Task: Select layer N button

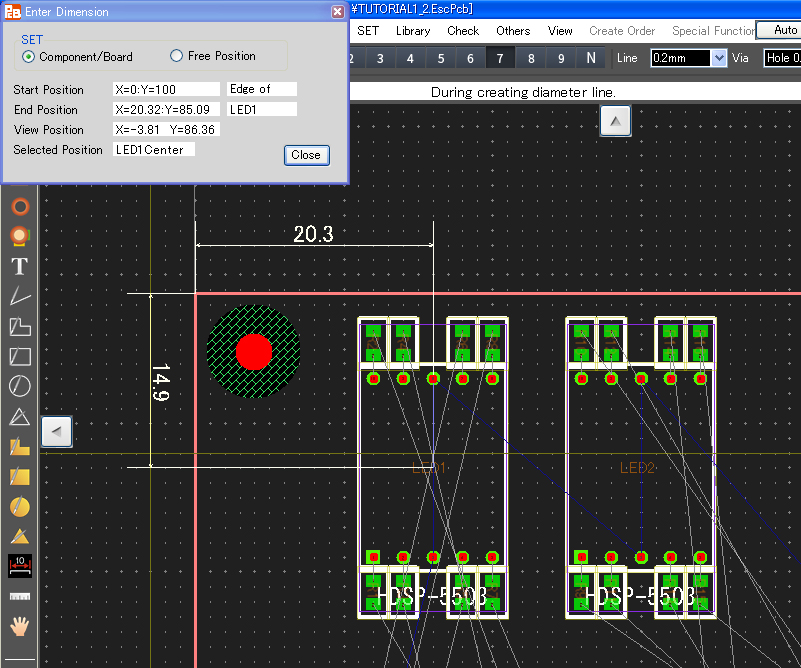Action: coord(591,58)
